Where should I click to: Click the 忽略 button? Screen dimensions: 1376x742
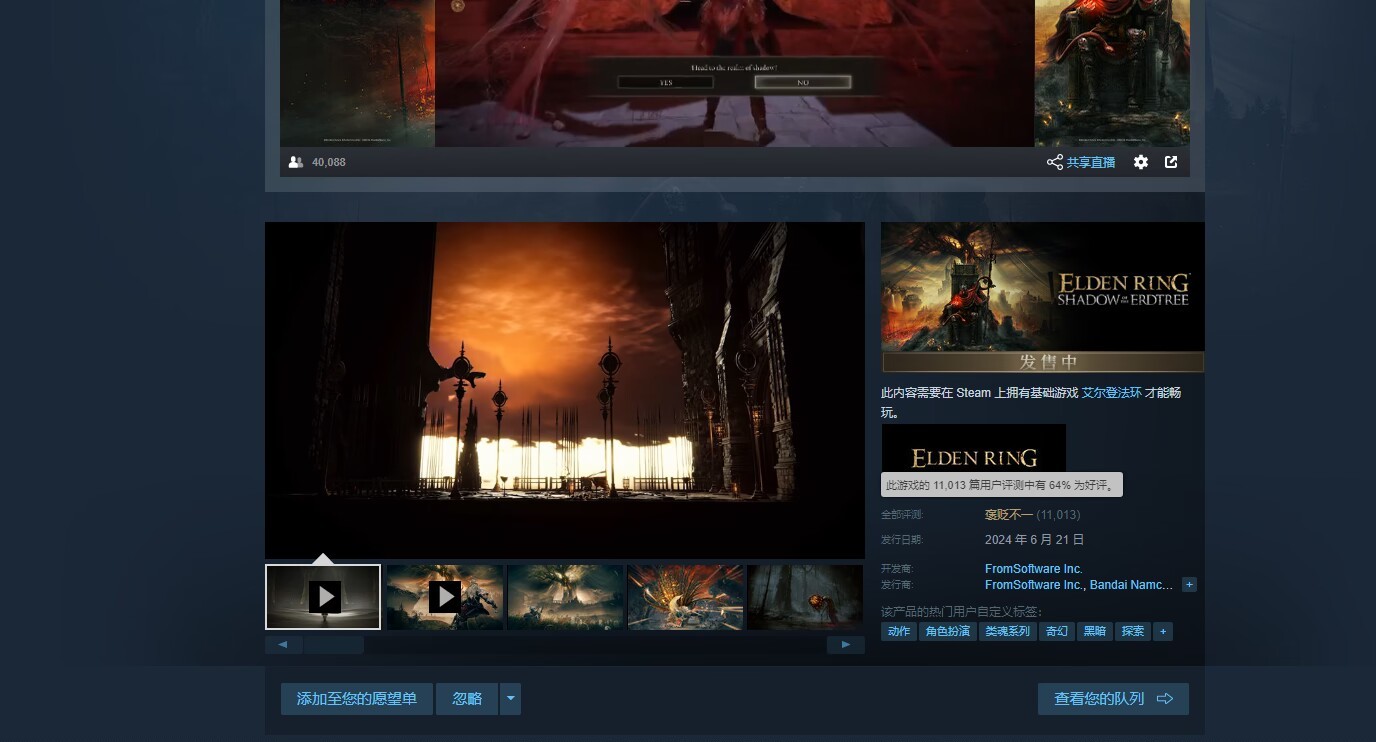click(467, 699)
